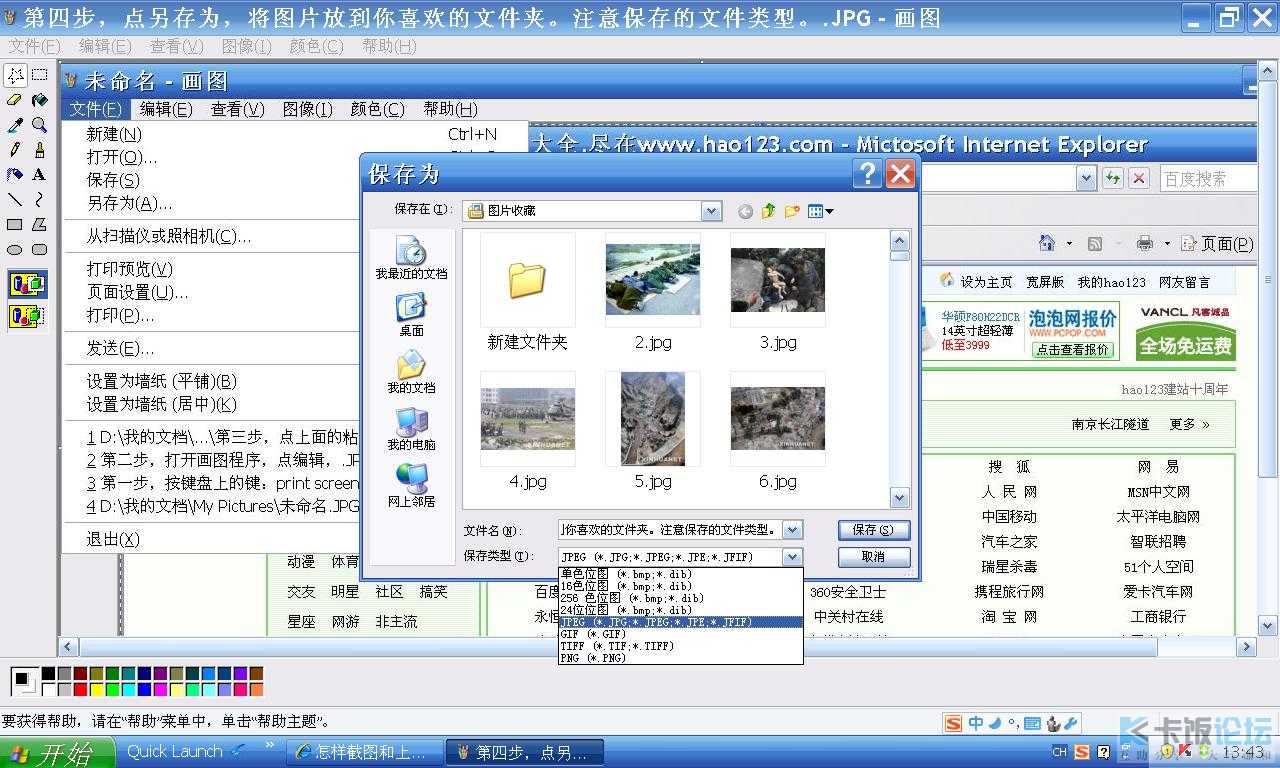Pick the Eraser tool in the toolbox

15,100
